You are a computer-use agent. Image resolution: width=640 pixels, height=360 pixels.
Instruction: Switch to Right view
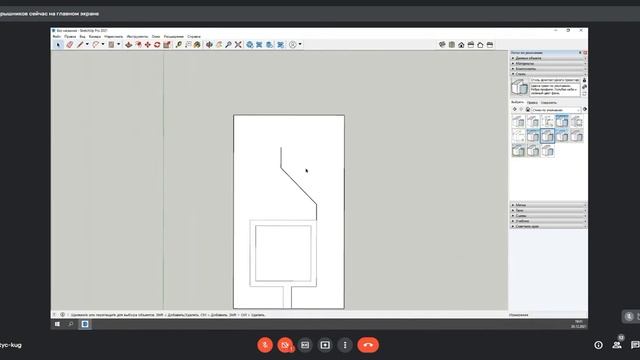(471, 44)
